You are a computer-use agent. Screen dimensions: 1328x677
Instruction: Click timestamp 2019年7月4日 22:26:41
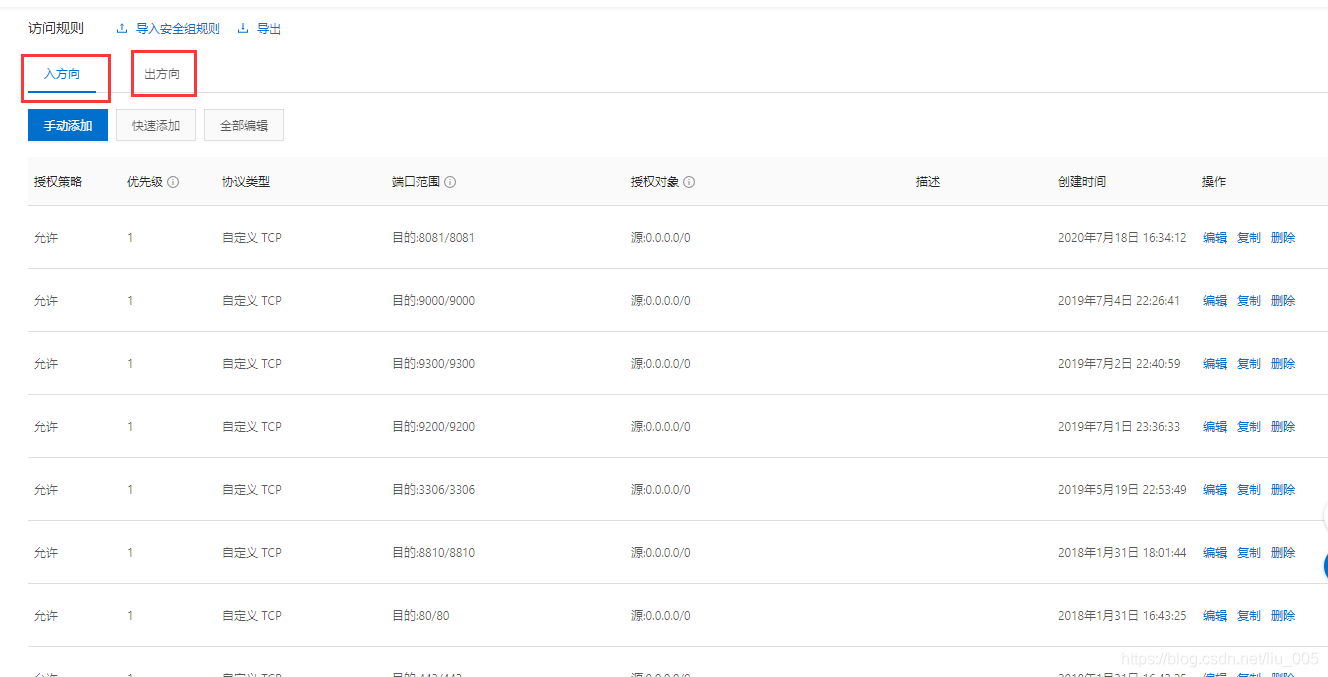(x=1119, y=301)
